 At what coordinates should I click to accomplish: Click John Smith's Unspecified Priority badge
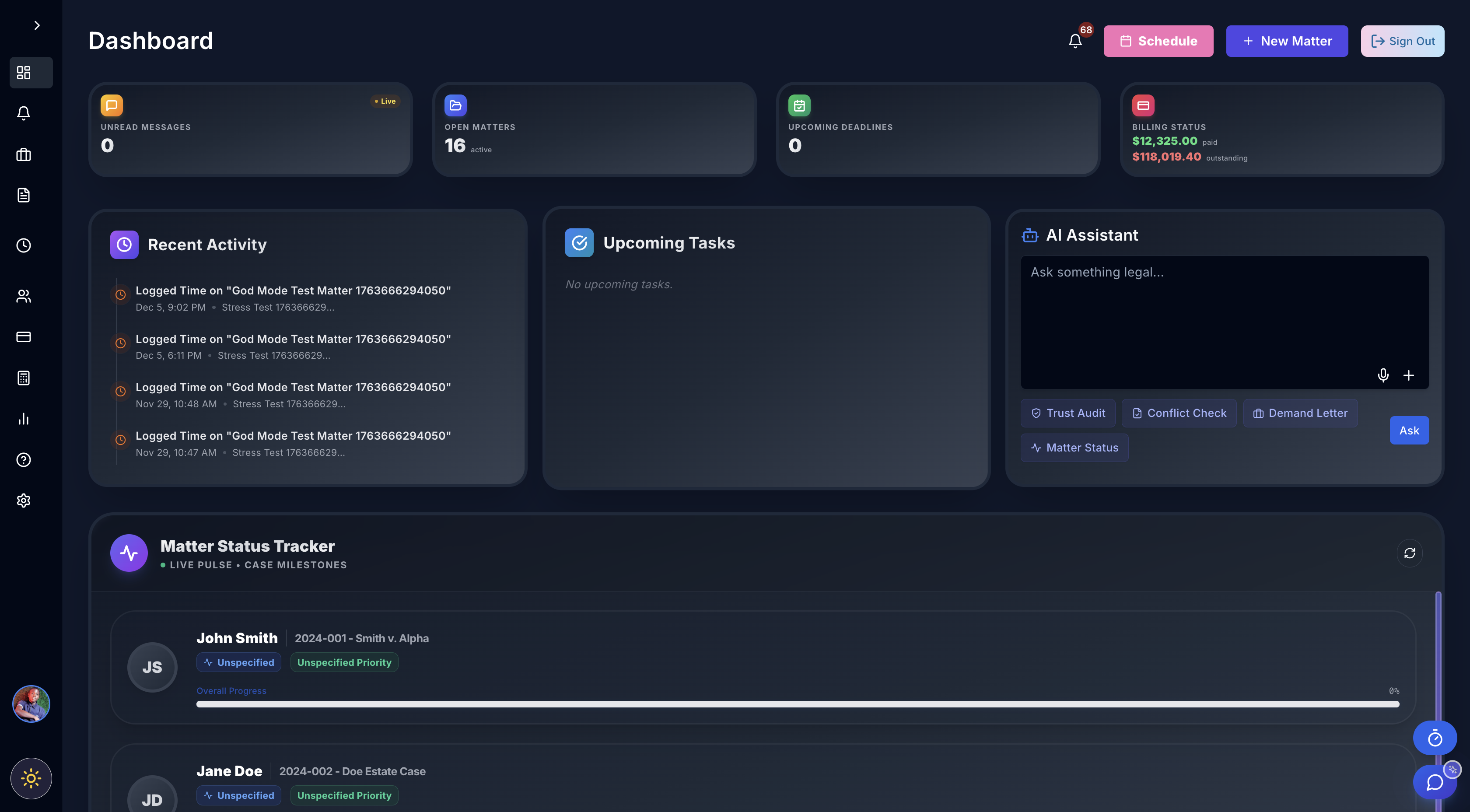pos(344,662)
